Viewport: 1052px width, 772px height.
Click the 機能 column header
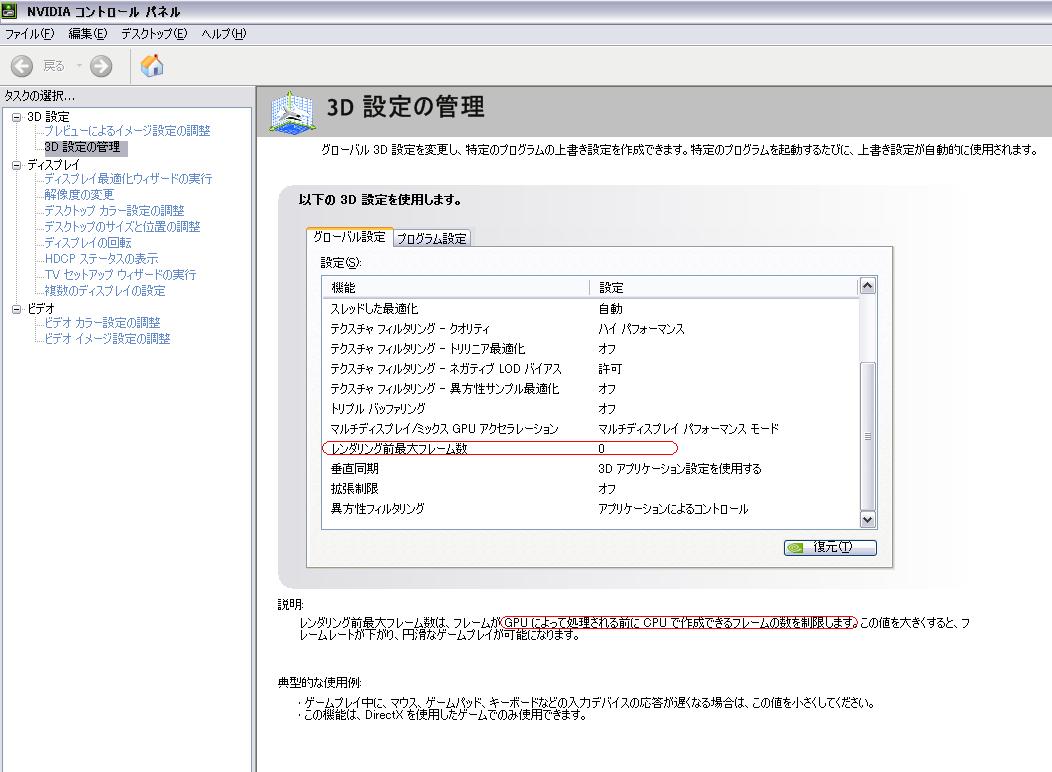point(456,288)
